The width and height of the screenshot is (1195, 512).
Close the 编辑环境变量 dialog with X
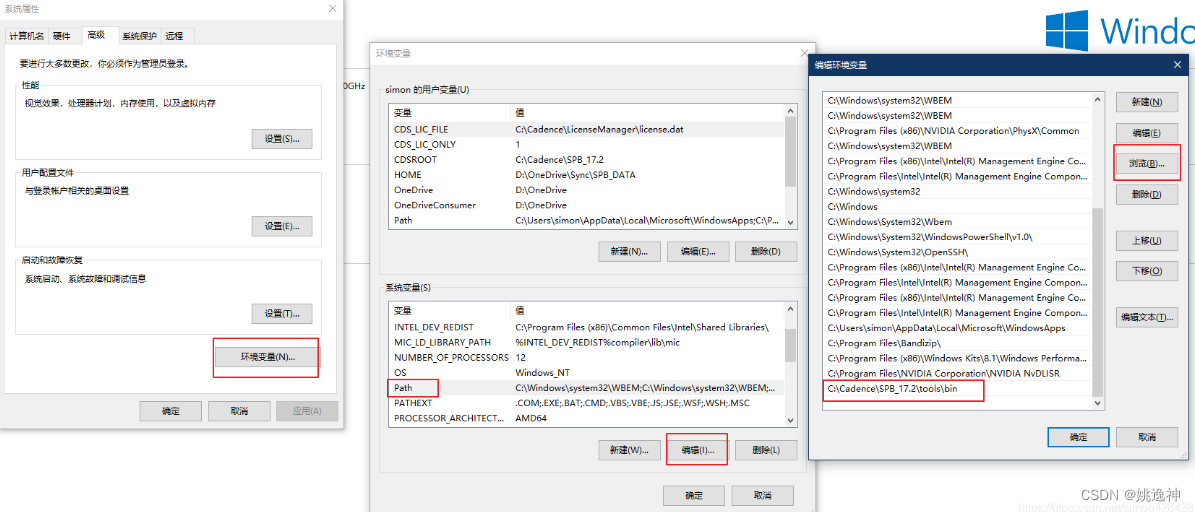[1176, 65]
